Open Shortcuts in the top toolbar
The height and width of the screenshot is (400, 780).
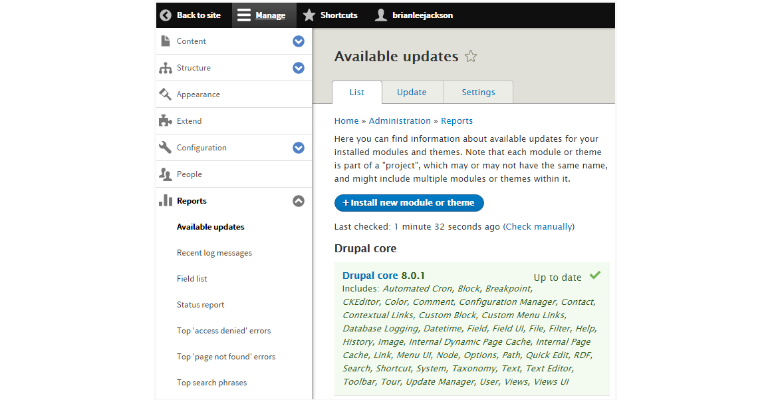point(330,15)
